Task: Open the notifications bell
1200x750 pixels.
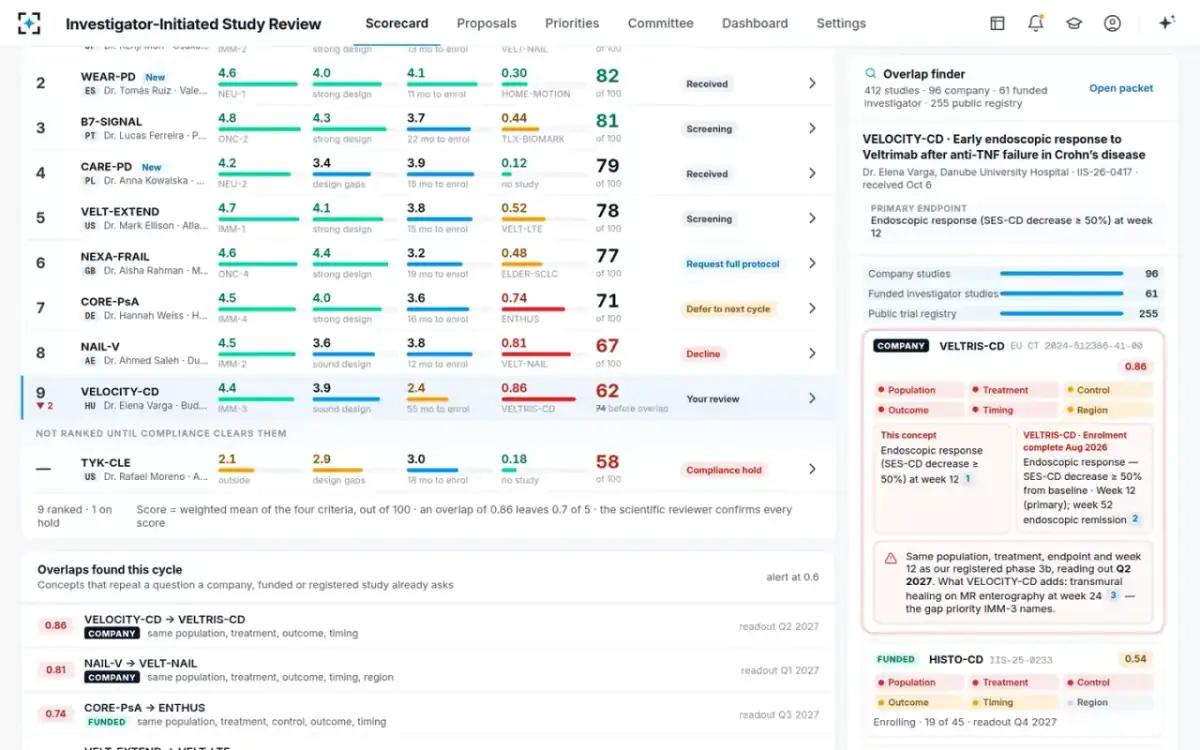Action: tap(1035, 23)
